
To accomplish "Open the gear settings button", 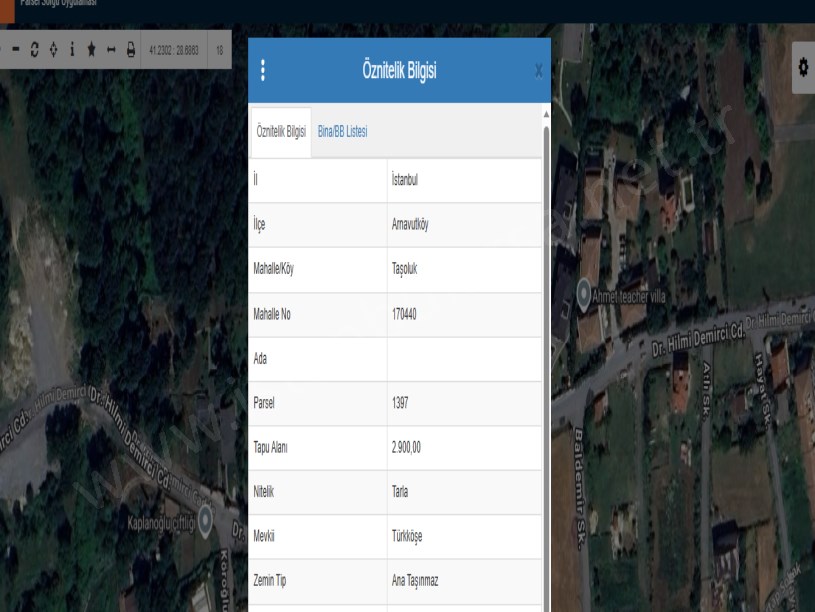I will [802, 65].
